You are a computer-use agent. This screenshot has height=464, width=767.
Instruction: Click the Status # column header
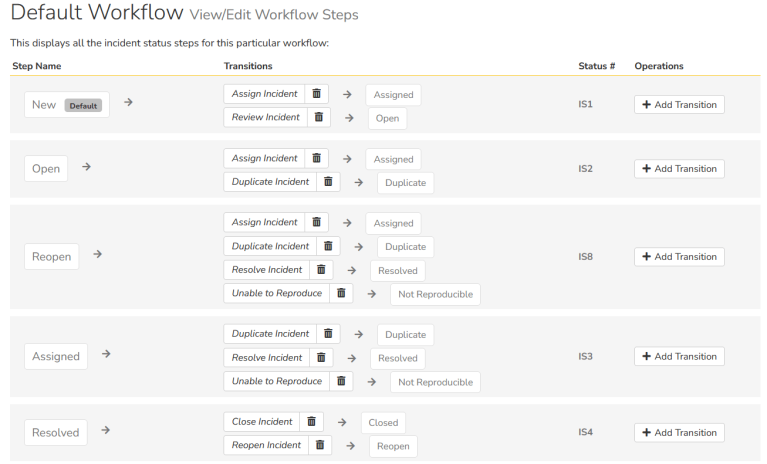[x=597, y=66]
